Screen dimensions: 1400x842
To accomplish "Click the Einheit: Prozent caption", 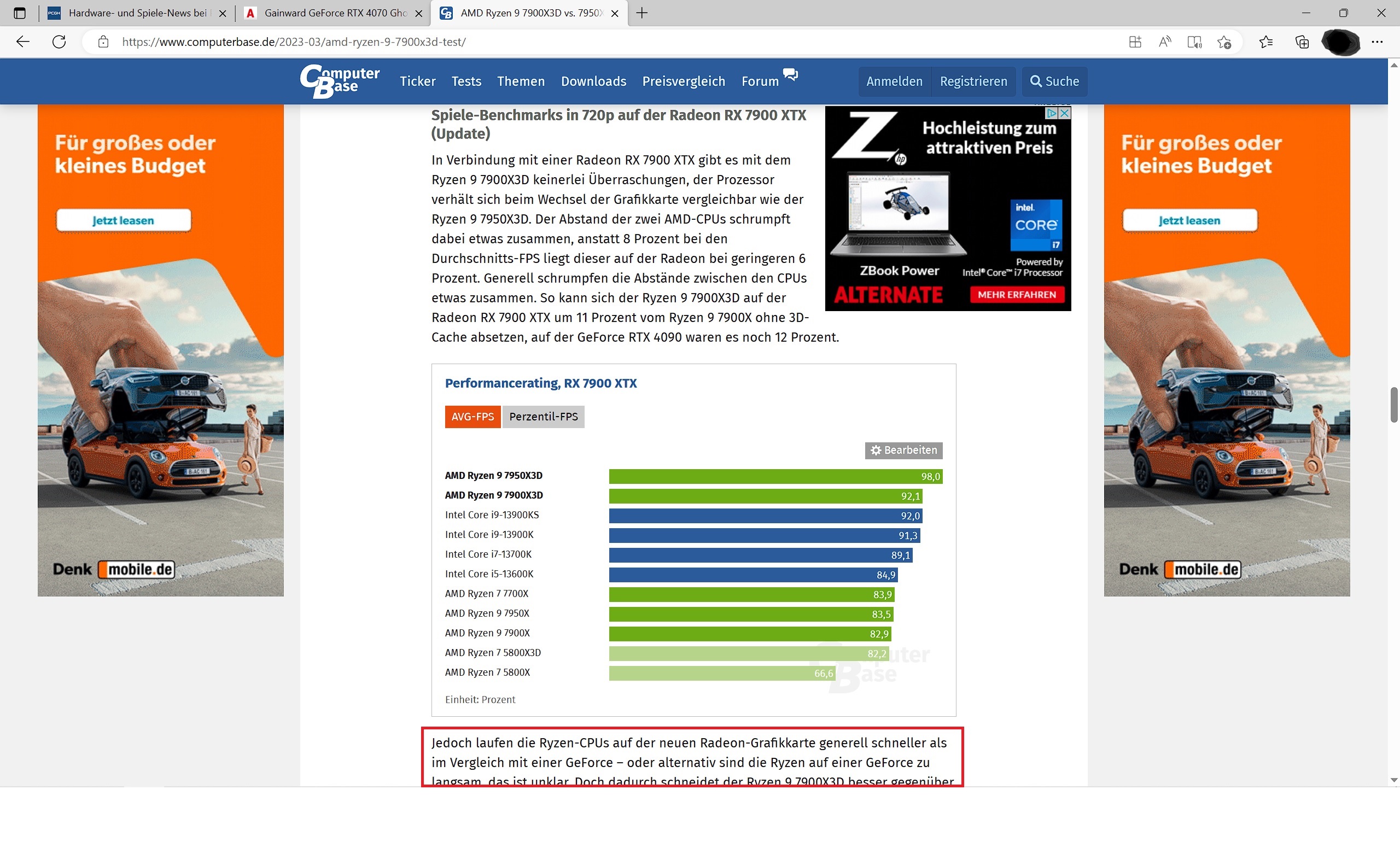I will pyautogui.click(x=480, y=700).
